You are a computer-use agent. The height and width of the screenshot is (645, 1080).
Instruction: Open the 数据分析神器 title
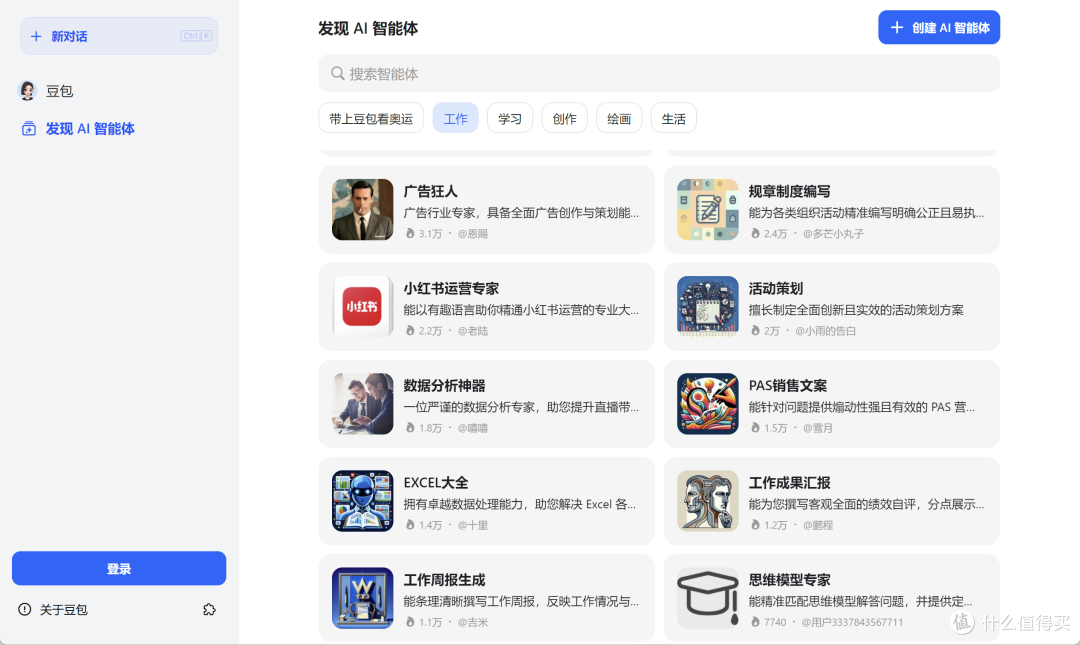click(x=444, y=385)
